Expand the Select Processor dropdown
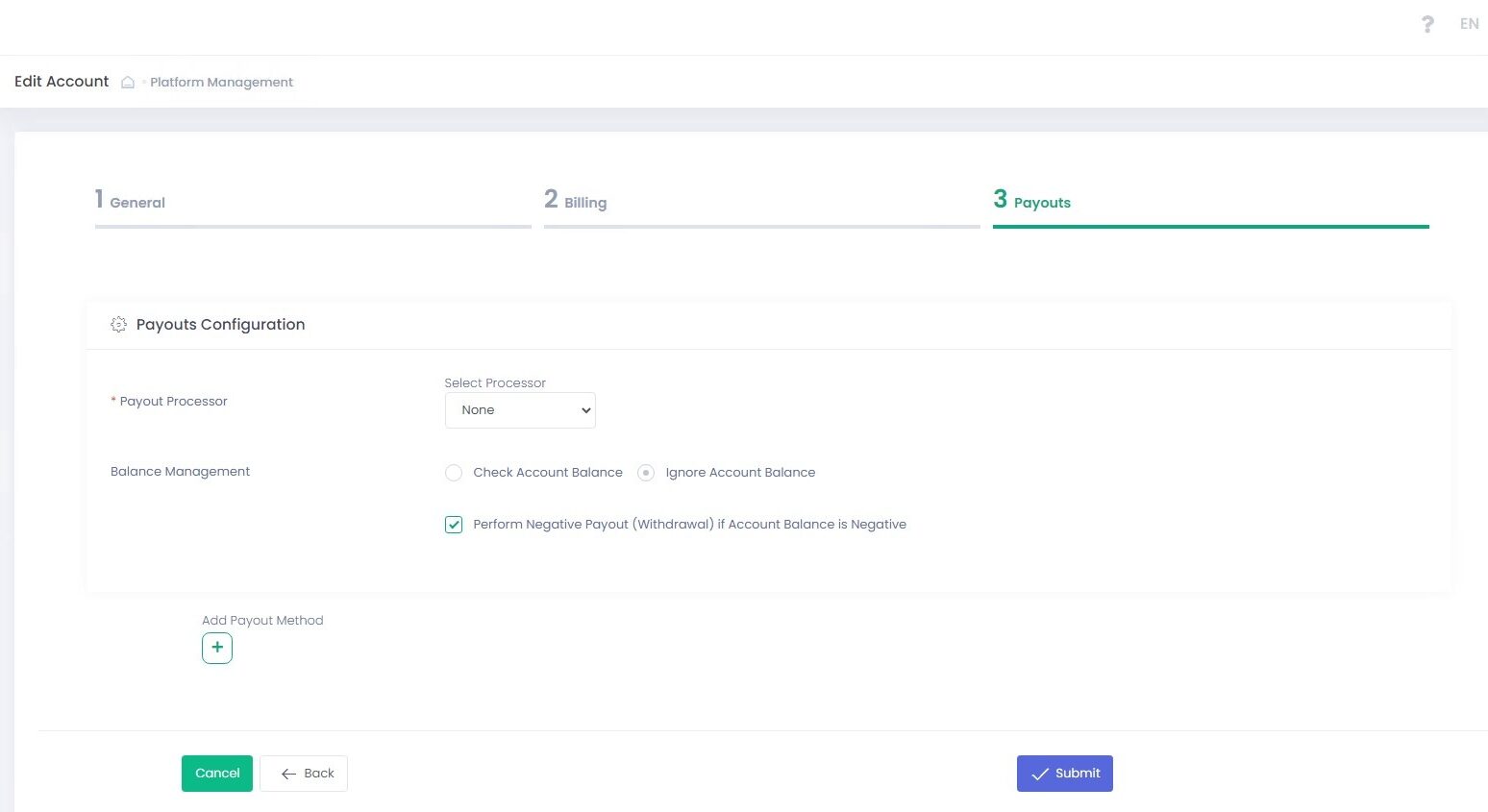Image resolution: width=1488 pixels, height=812 pixels. tap(520, 410)
